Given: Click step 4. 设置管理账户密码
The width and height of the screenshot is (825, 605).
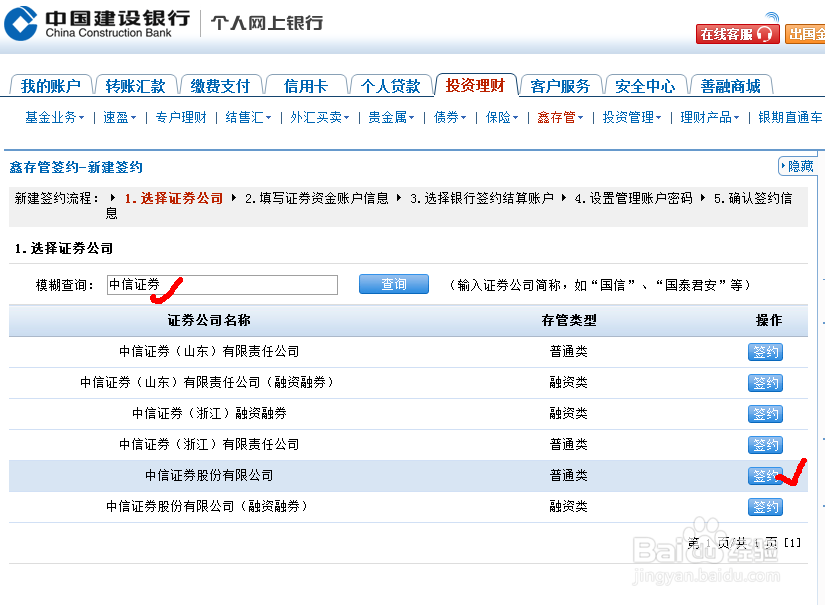Looking at the screenshot, I should point(633,198).
